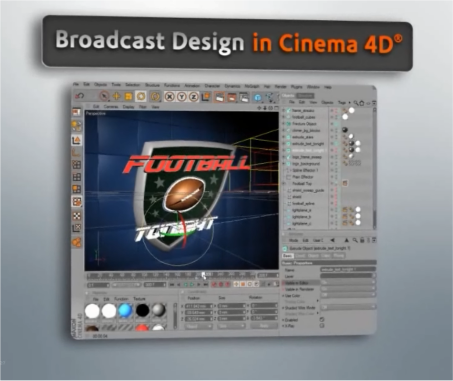Open the Texture menu in Materials panel

coord(139,299)
